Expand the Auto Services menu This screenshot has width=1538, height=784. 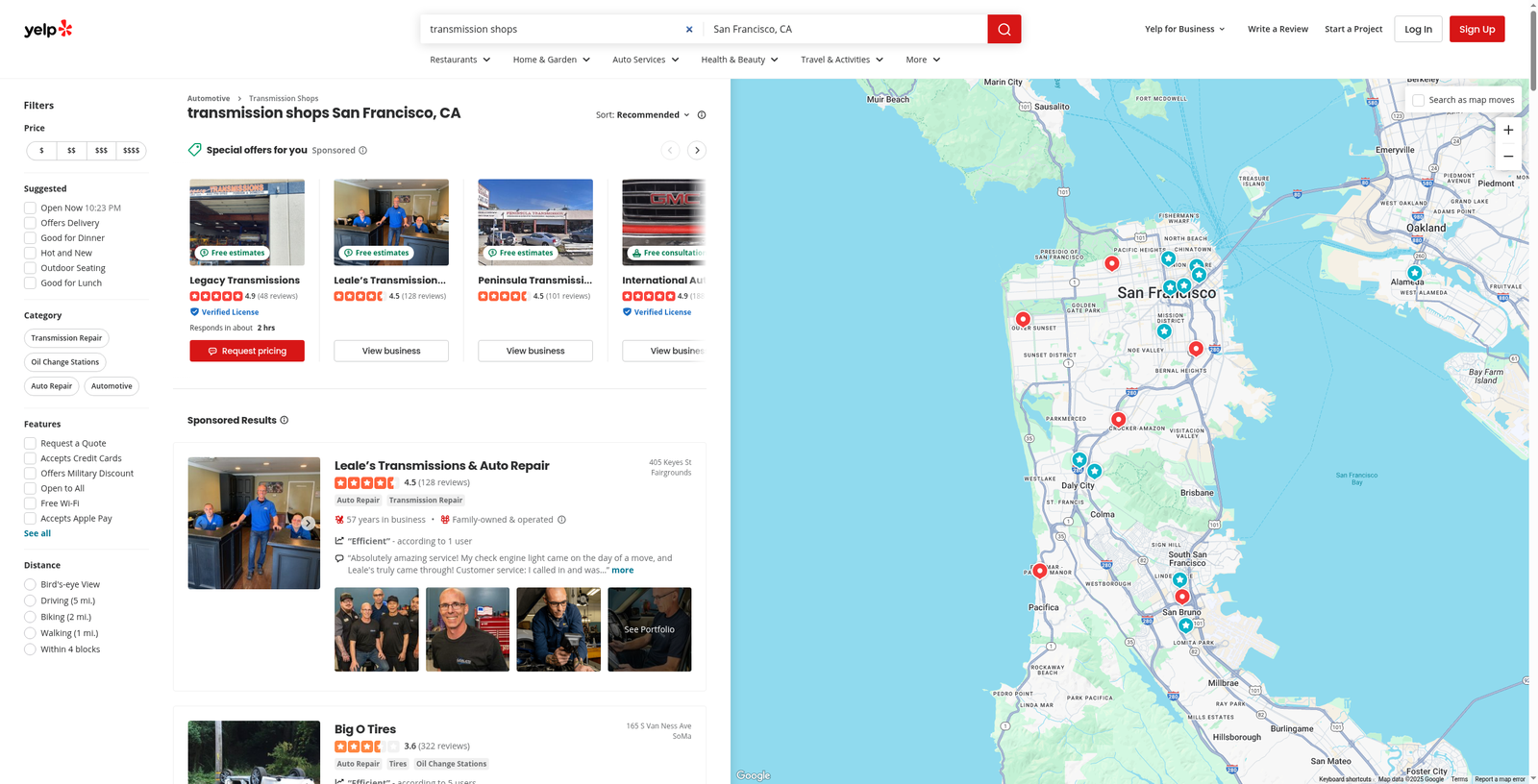pos(646,60)
